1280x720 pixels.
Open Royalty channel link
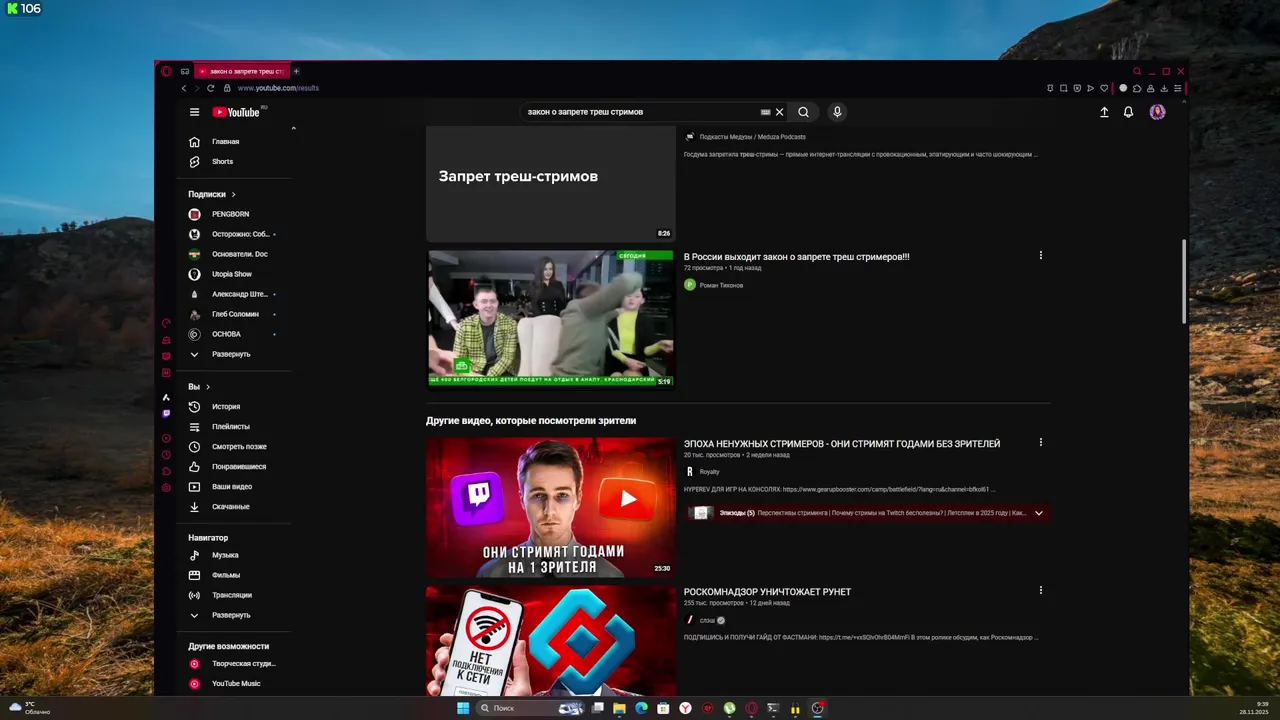point(709,472)
